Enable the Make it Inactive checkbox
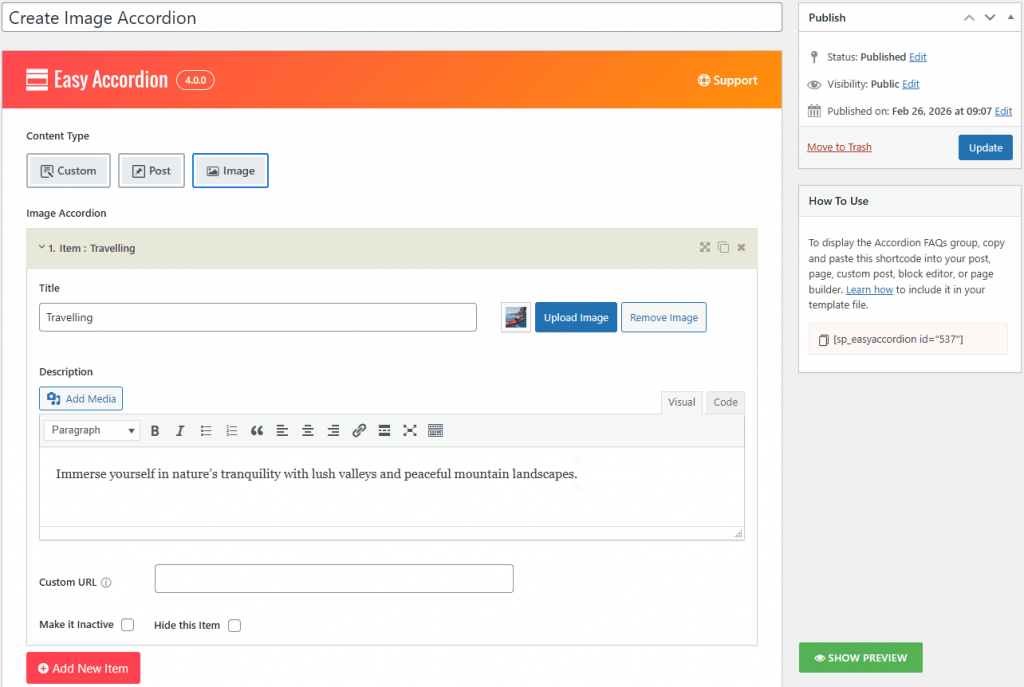Screen dimensions: 1024x687 127,625
